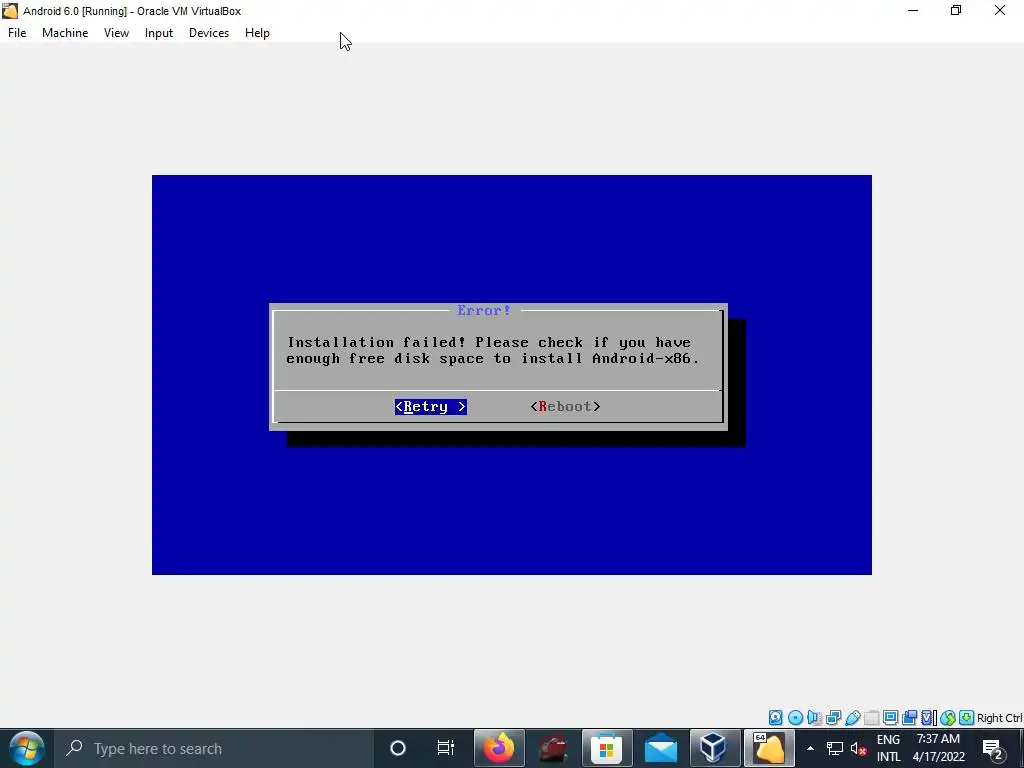Viewport: 1024px width, 768px height.
Task: Show hidden system tray icons
Action: click(810, 748)
